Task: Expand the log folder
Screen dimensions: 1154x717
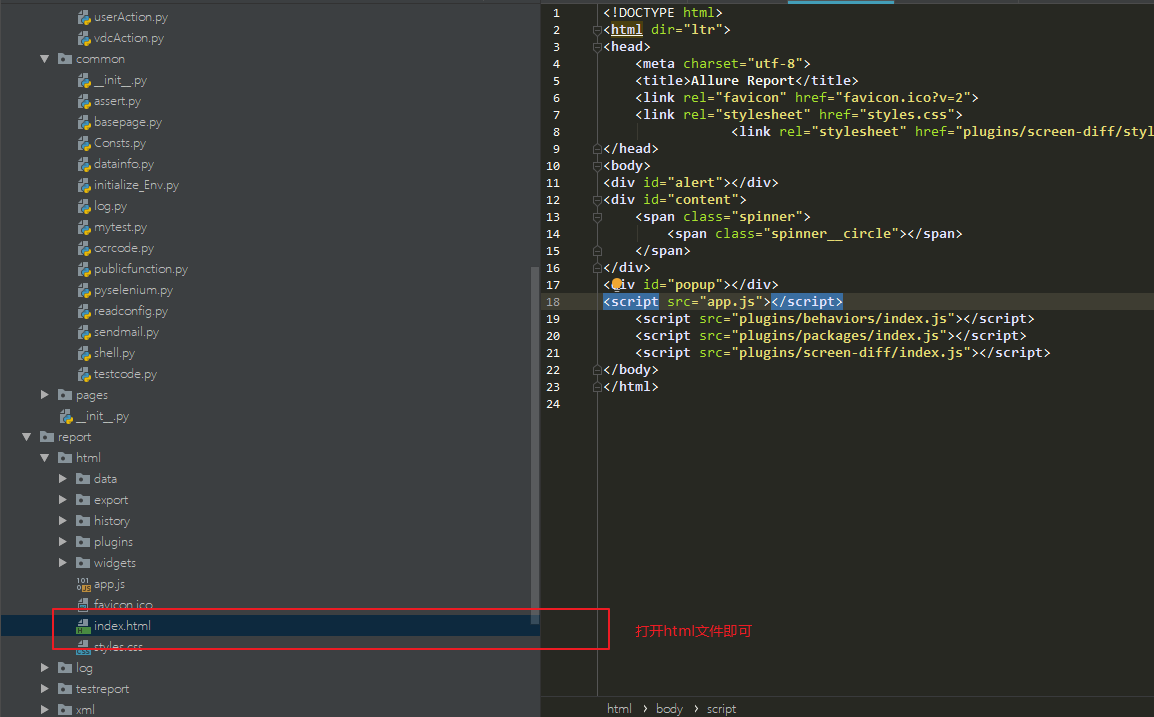Action: coord(44,668)
